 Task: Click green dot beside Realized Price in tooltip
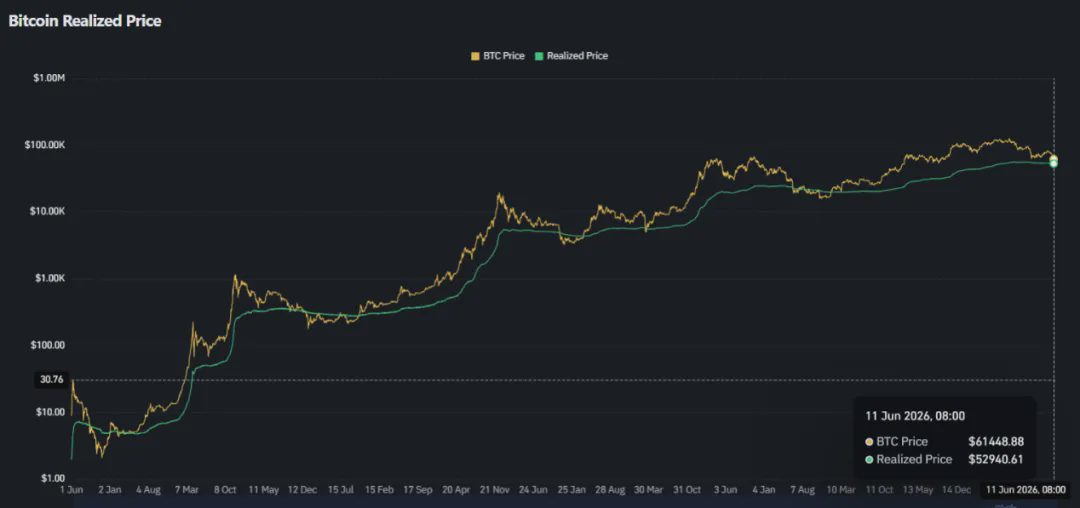pyautogui.click(x=869, y=459)
